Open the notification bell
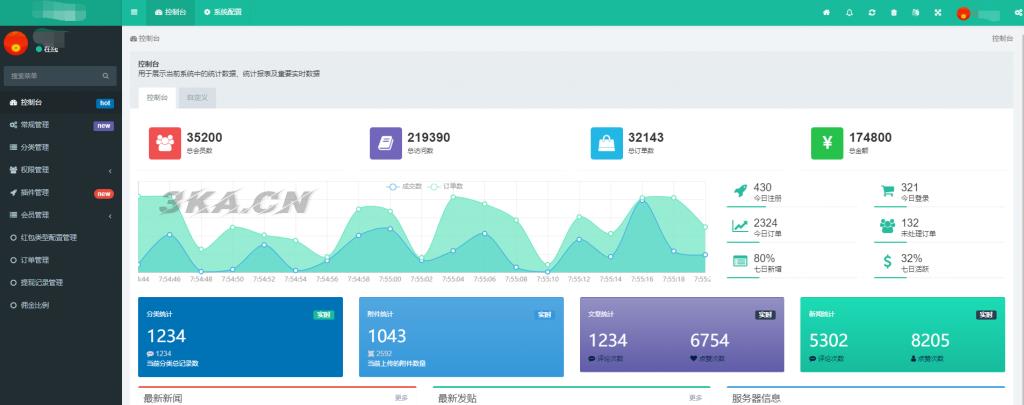The image size is (1024, 405). click(x=849, y=12)
